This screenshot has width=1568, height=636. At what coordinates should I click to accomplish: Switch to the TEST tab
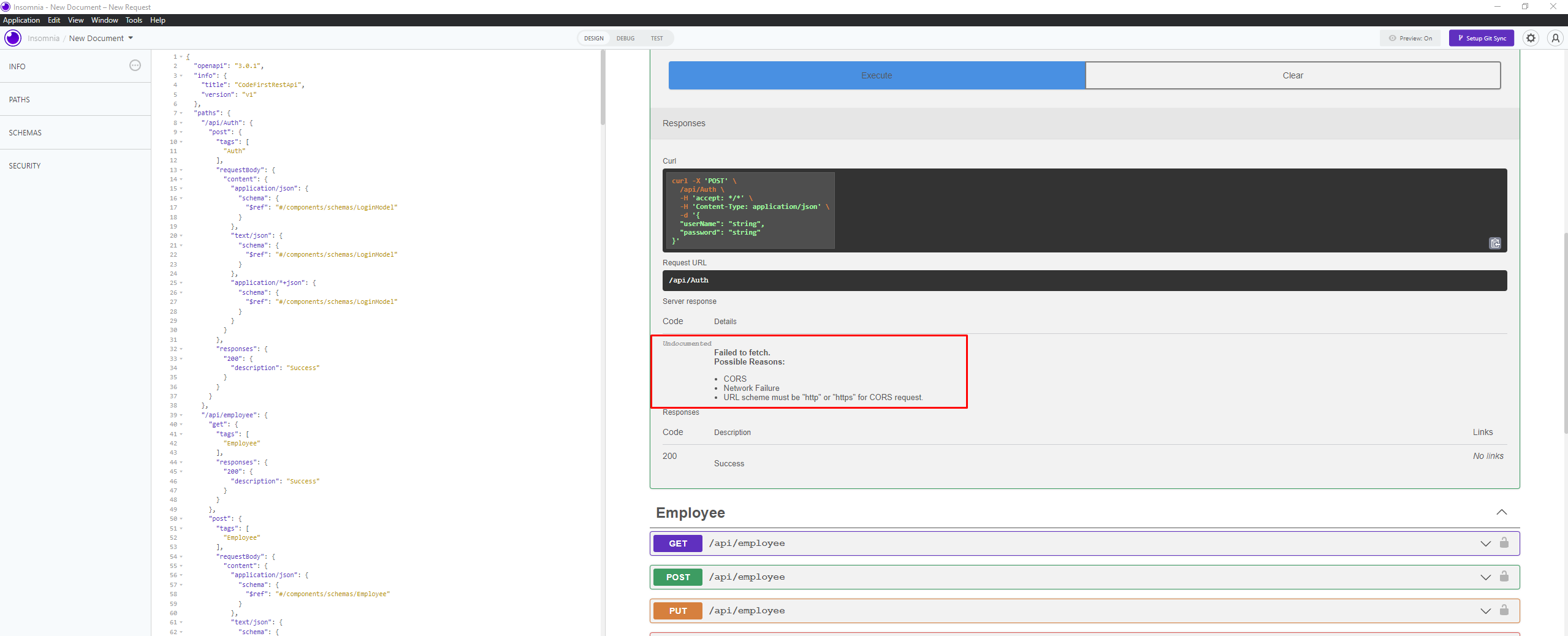pos(657,38)
